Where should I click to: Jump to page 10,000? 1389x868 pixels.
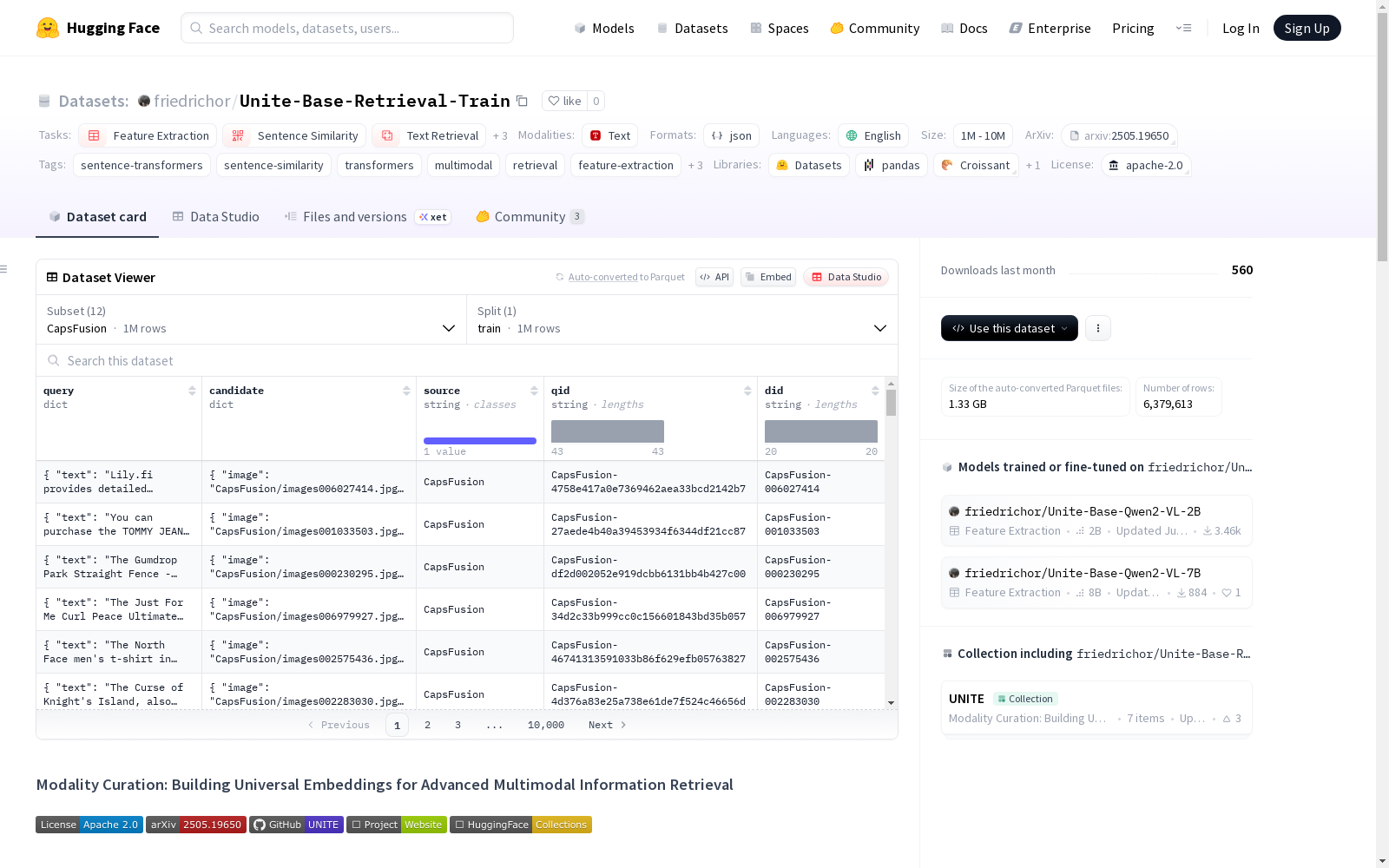click(546, 725)
